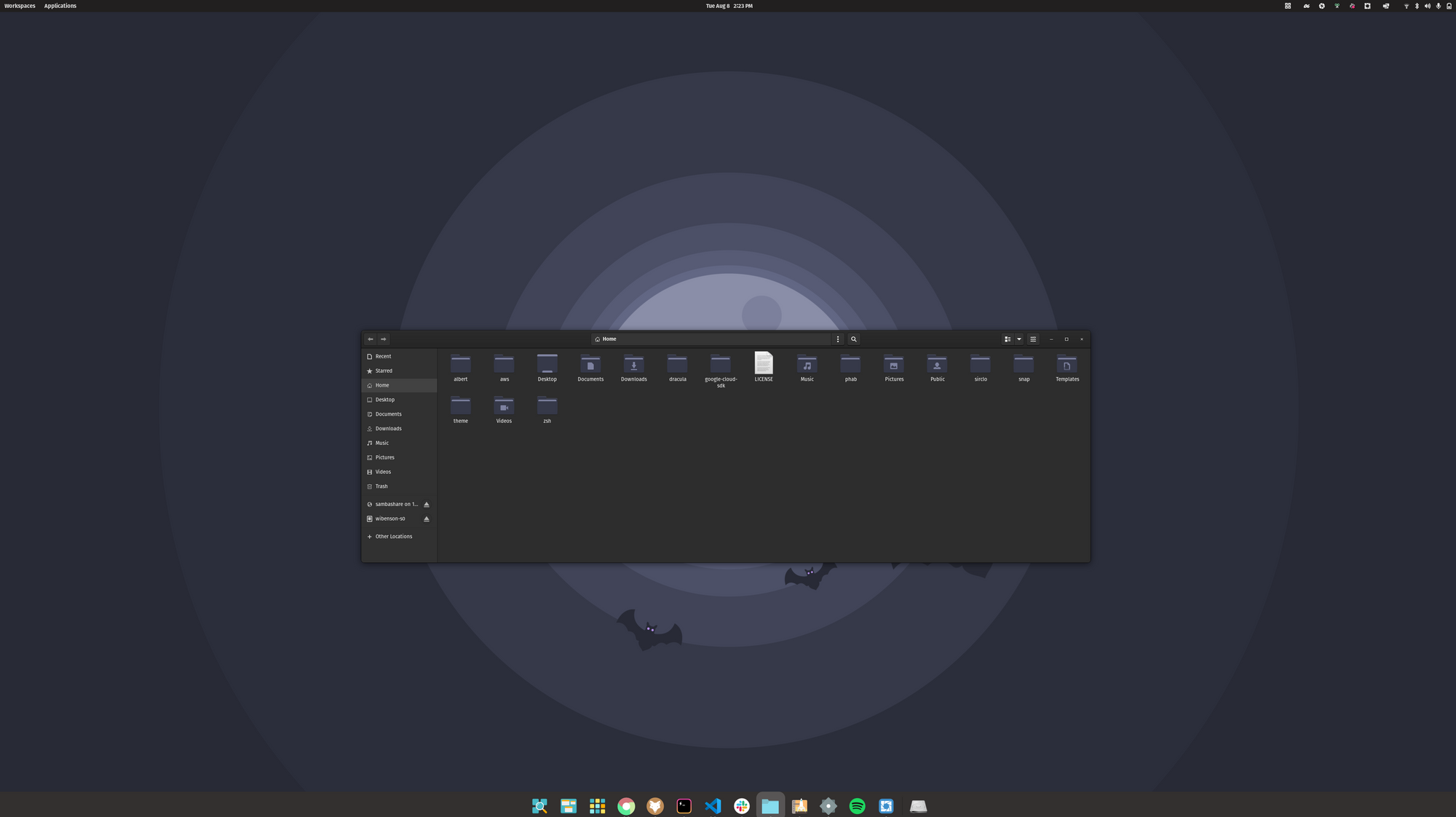Select Home in the sidebar
This screenshot has height=817, width=1456.
click(x=399, y=385)
